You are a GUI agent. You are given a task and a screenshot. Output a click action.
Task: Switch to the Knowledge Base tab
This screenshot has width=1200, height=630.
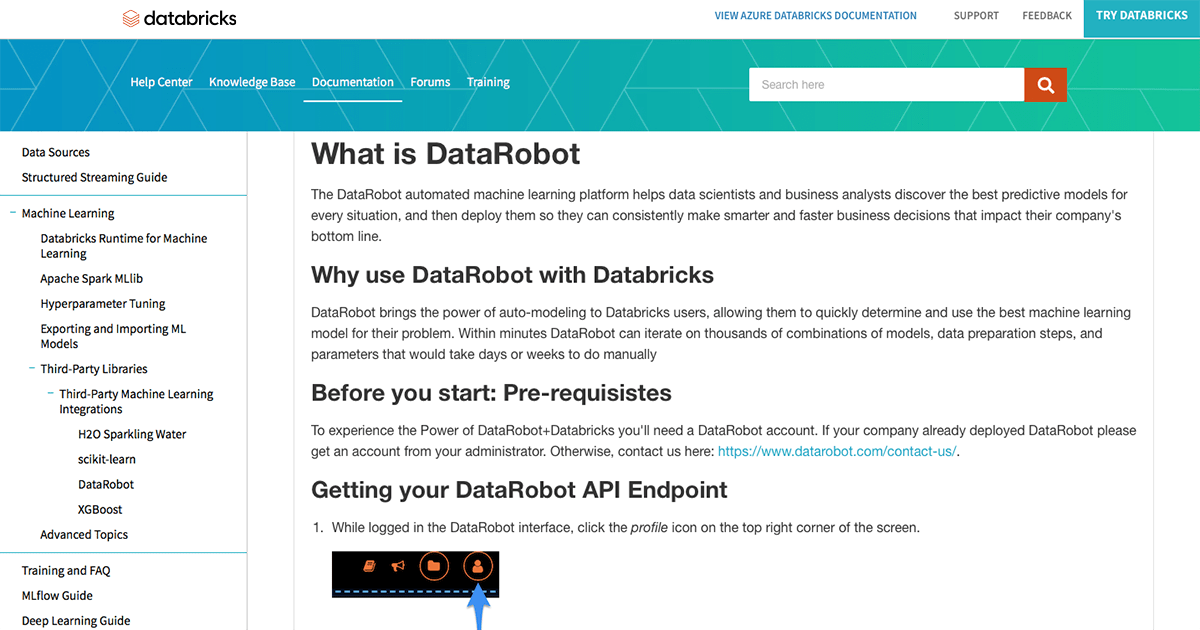pyautogui.click(x=252, y=82)
